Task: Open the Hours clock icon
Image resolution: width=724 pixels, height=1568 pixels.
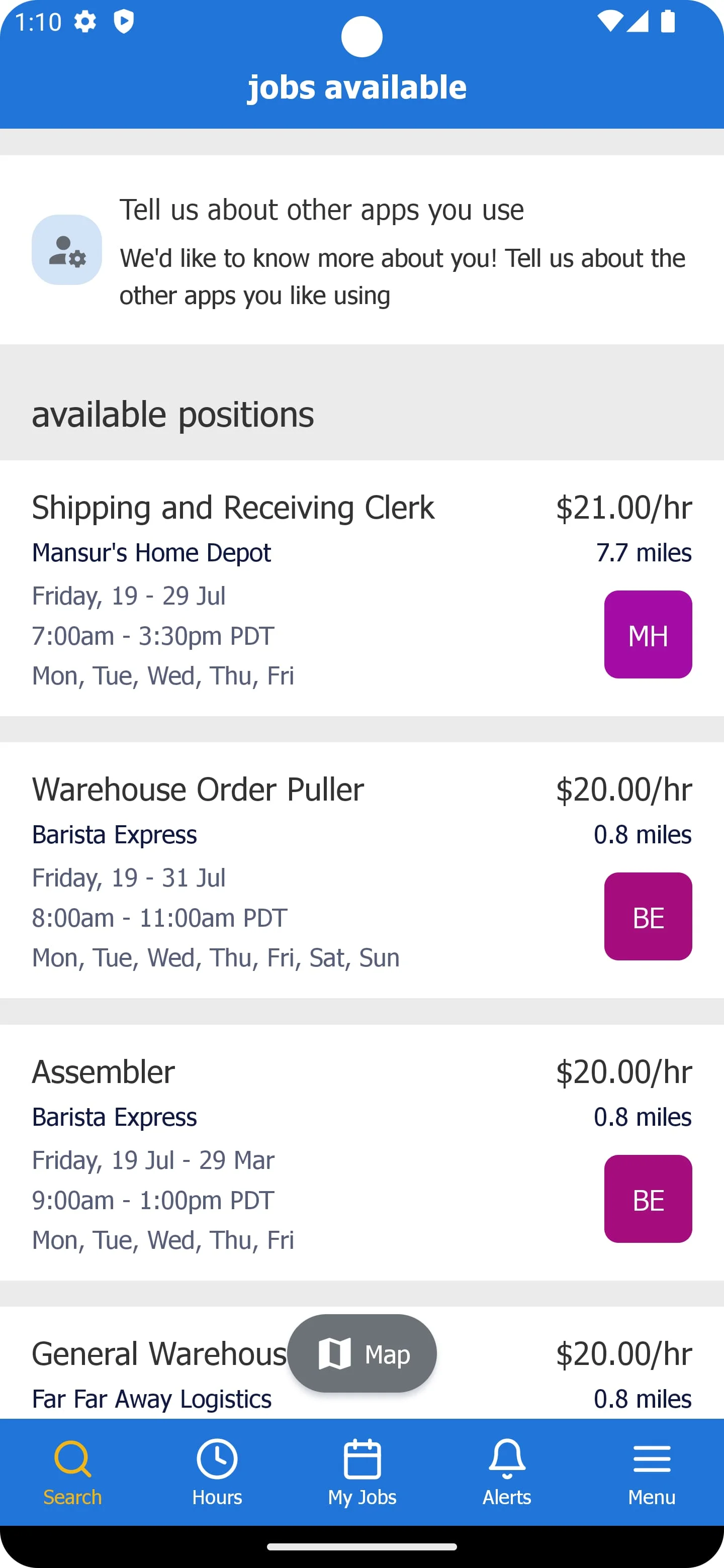Action: (x=217, y=1458)
